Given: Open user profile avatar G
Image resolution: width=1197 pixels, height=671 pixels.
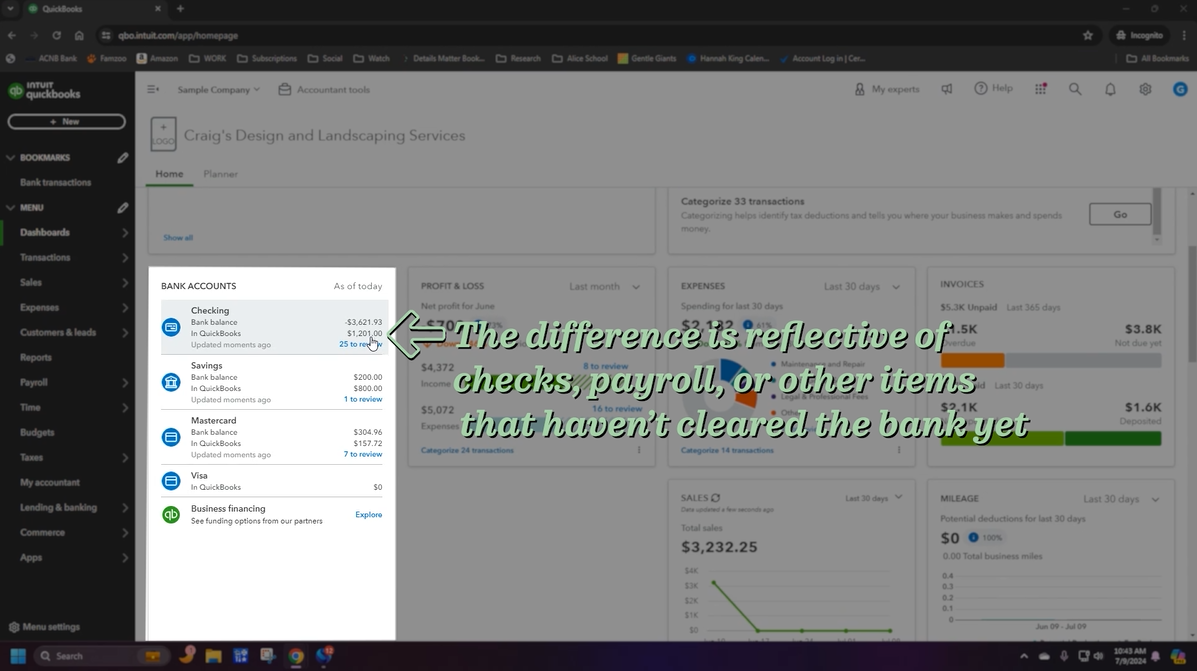Looking at the screenshot, I should tap(1180, 89).
